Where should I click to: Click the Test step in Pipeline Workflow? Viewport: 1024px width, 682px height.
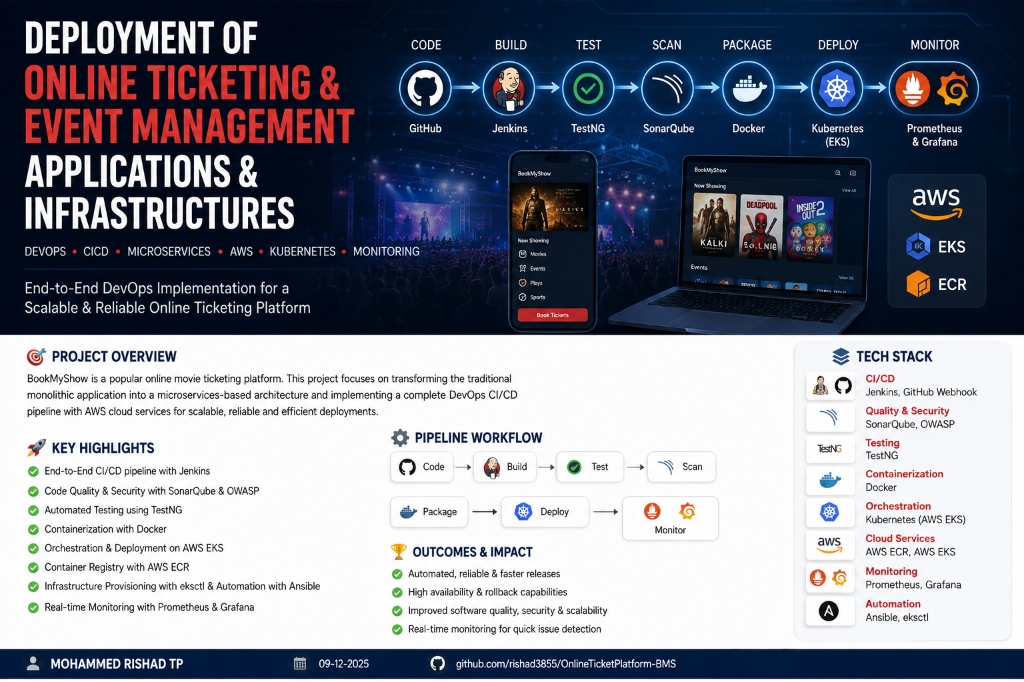tap(590, 467)
